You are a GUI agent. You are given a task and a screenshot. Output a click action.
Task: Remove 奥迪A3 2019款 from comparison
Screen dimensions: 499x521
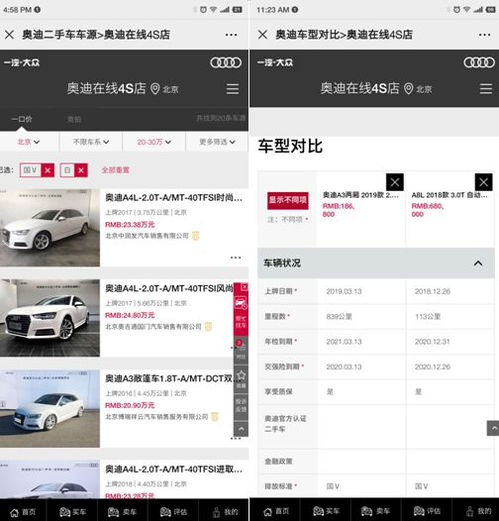(395, 182)
